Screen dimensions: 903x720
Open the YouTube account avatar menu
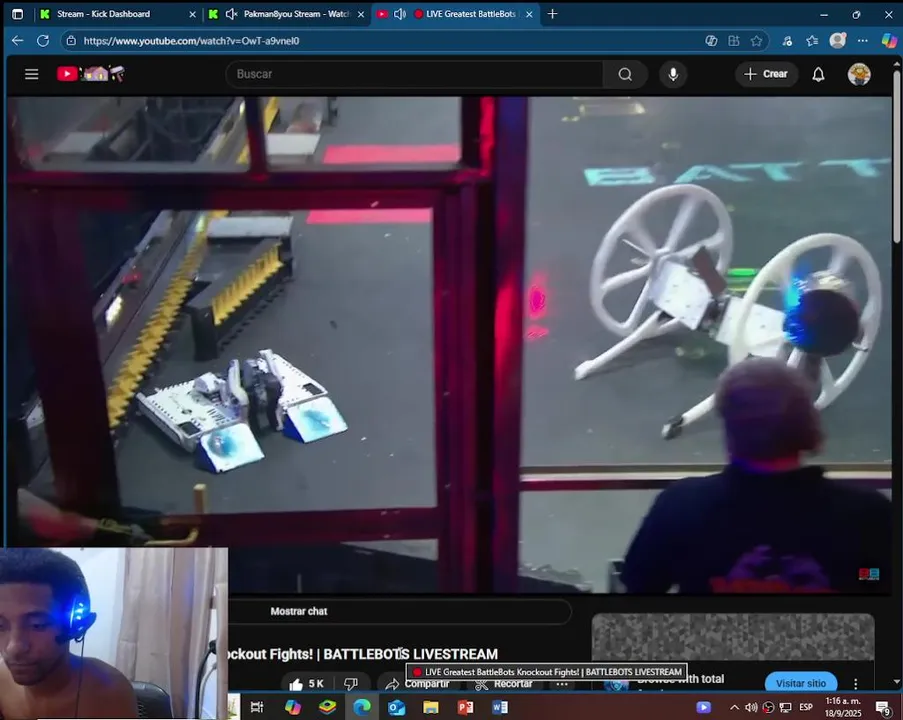859,74
